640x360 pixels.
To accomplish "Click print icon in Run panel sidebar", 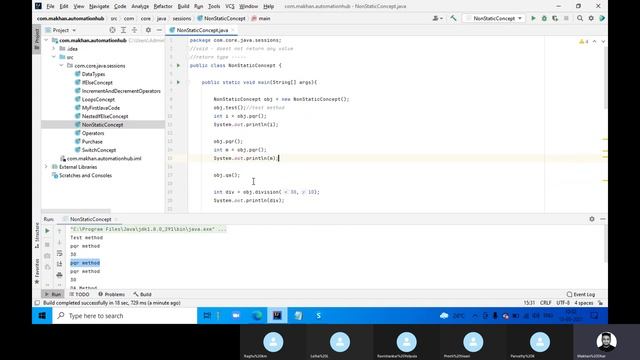I will [59, 275].
